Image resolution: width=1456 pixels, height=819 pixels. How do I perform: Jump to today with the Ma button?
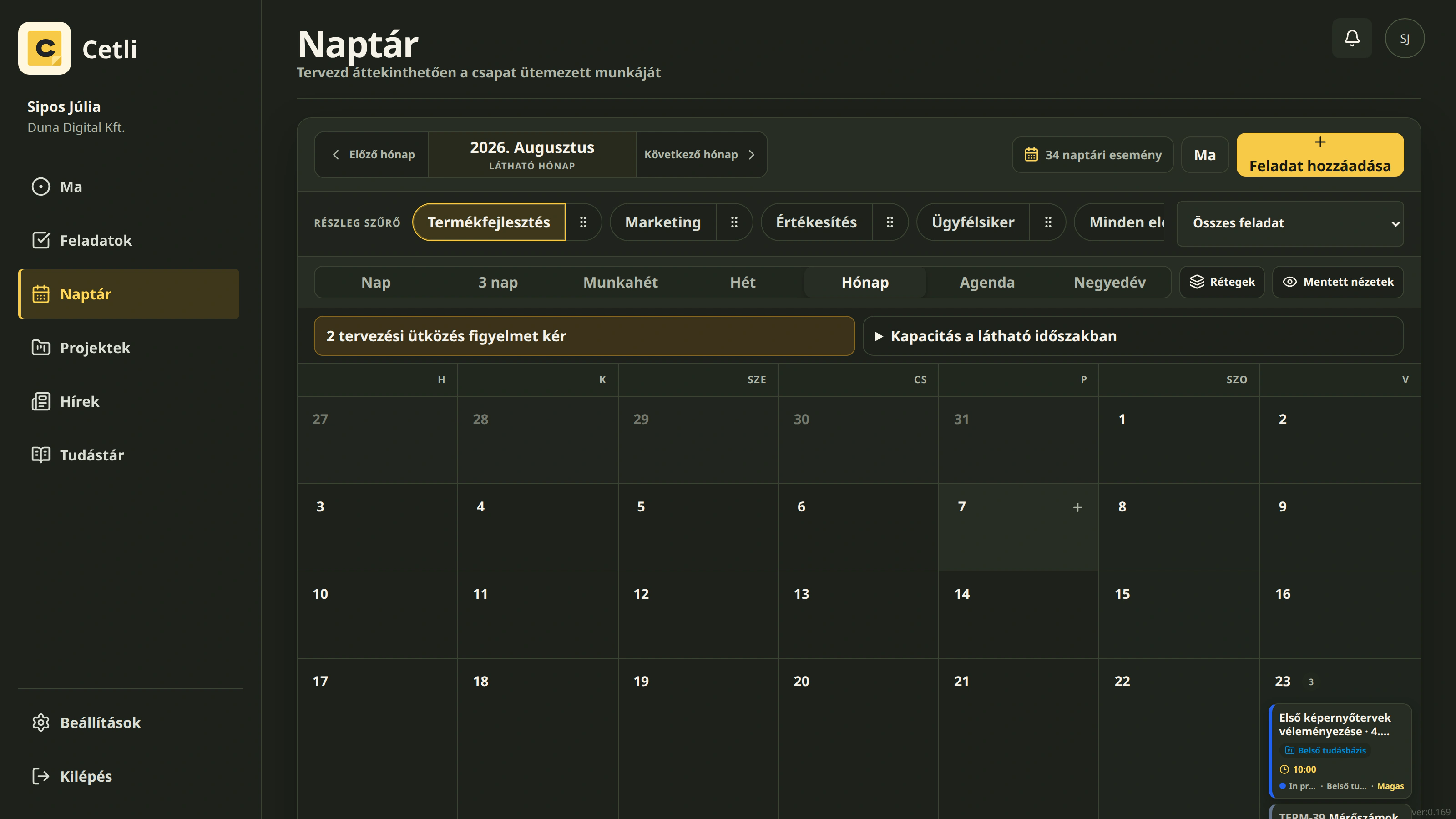coord(1205,155)
